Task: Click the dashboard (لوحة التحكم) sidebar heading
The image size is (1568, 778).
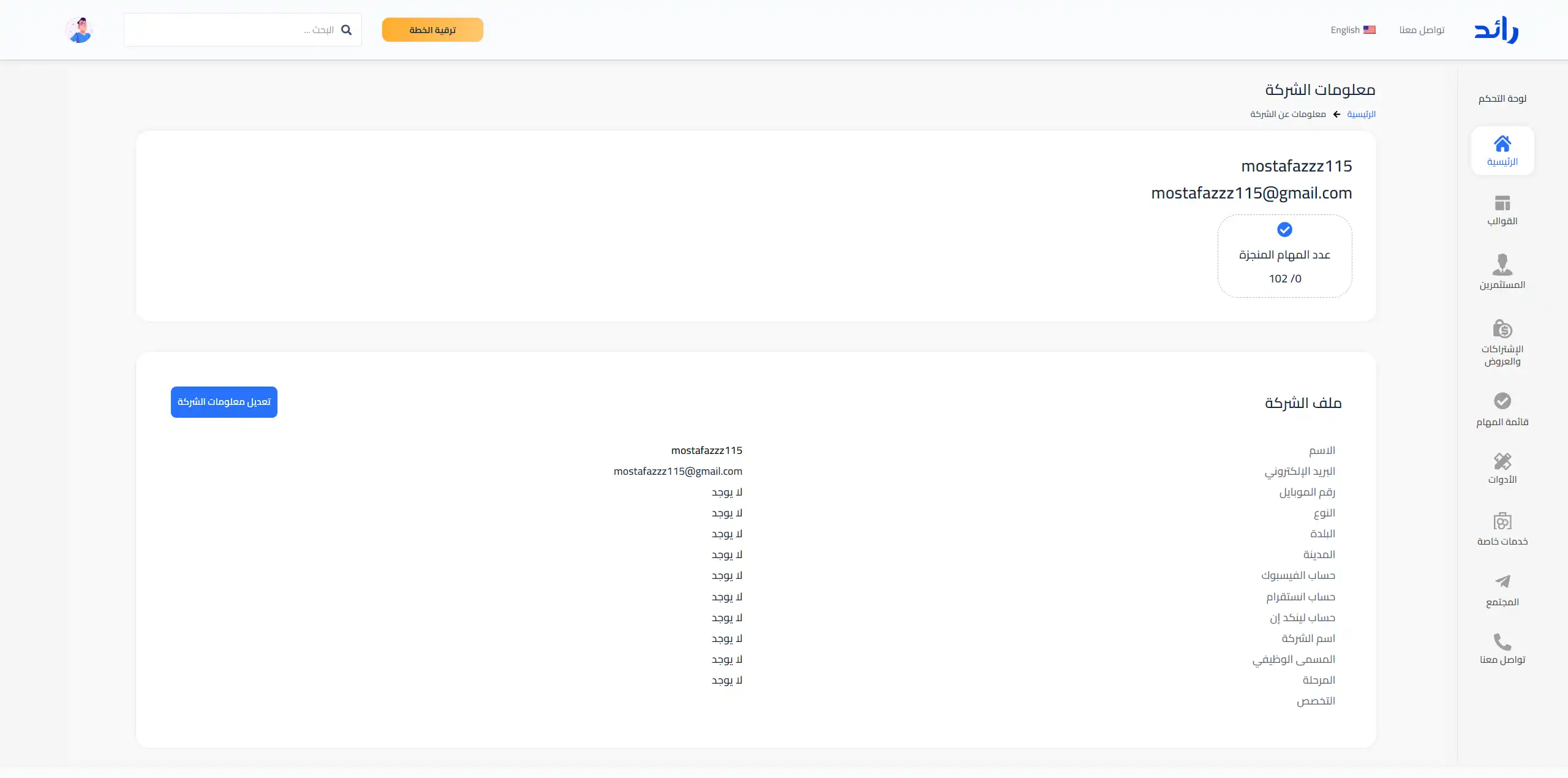Action: (1502, 99)
